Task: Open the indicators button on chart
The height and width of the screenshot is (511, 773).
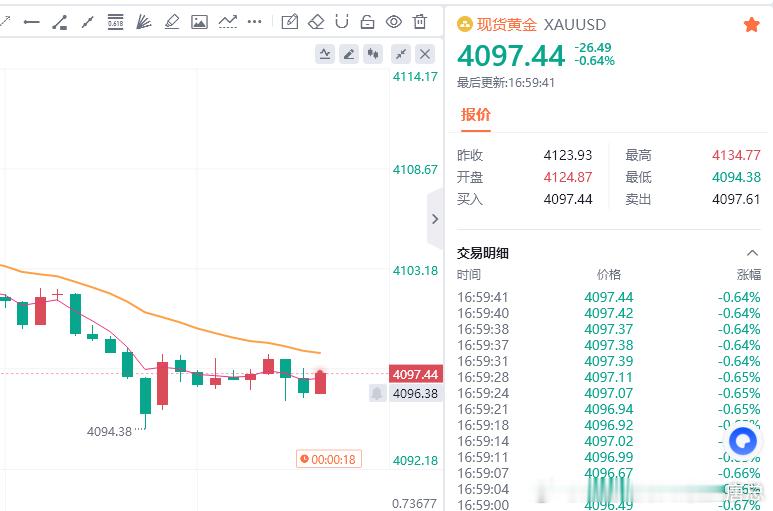Action: point(325,54)
